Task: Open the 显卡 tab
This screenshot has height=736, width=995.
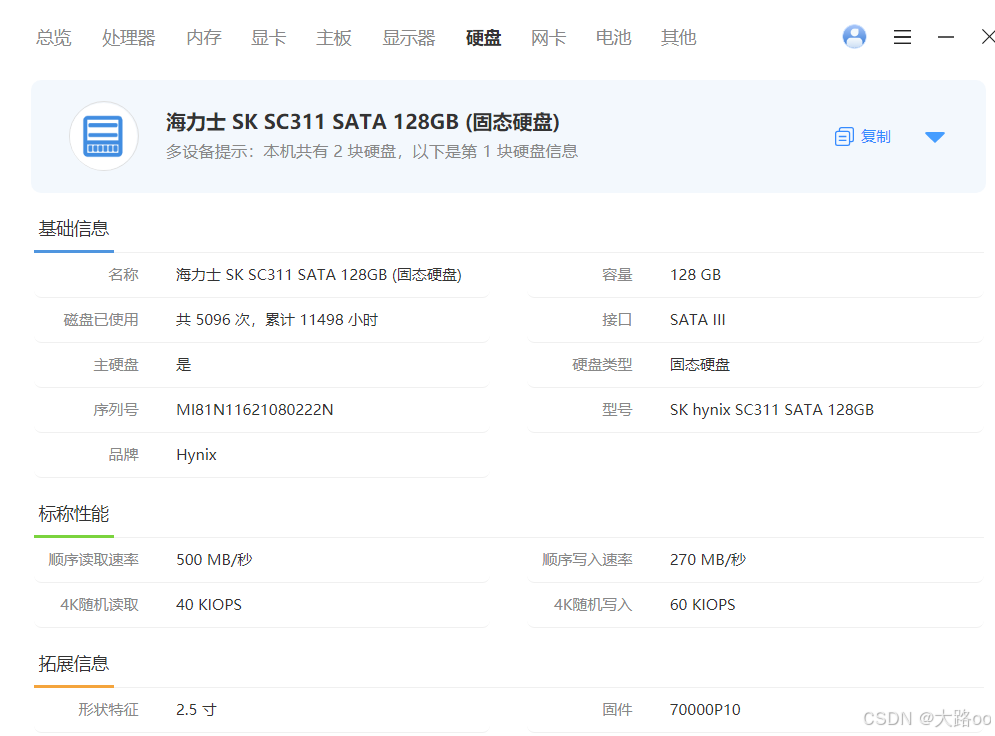Action: 268,38
